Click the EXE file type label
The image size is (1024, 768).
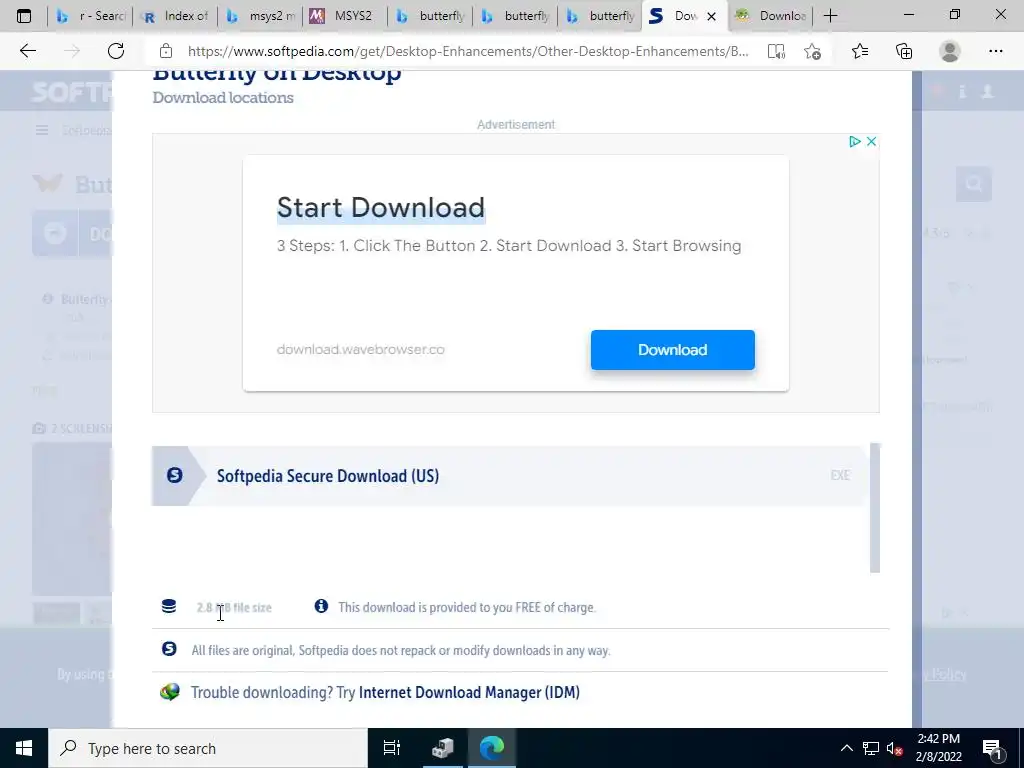pos(840,475)
